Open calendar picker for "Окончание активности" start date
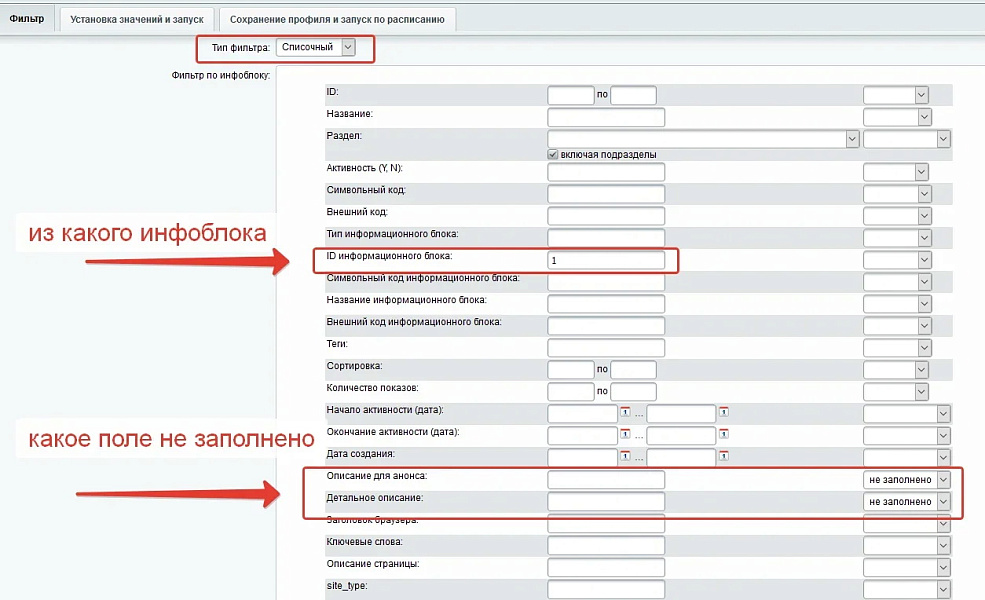The width and height of the screenshot is (985, 600). (x=625, y=434)
